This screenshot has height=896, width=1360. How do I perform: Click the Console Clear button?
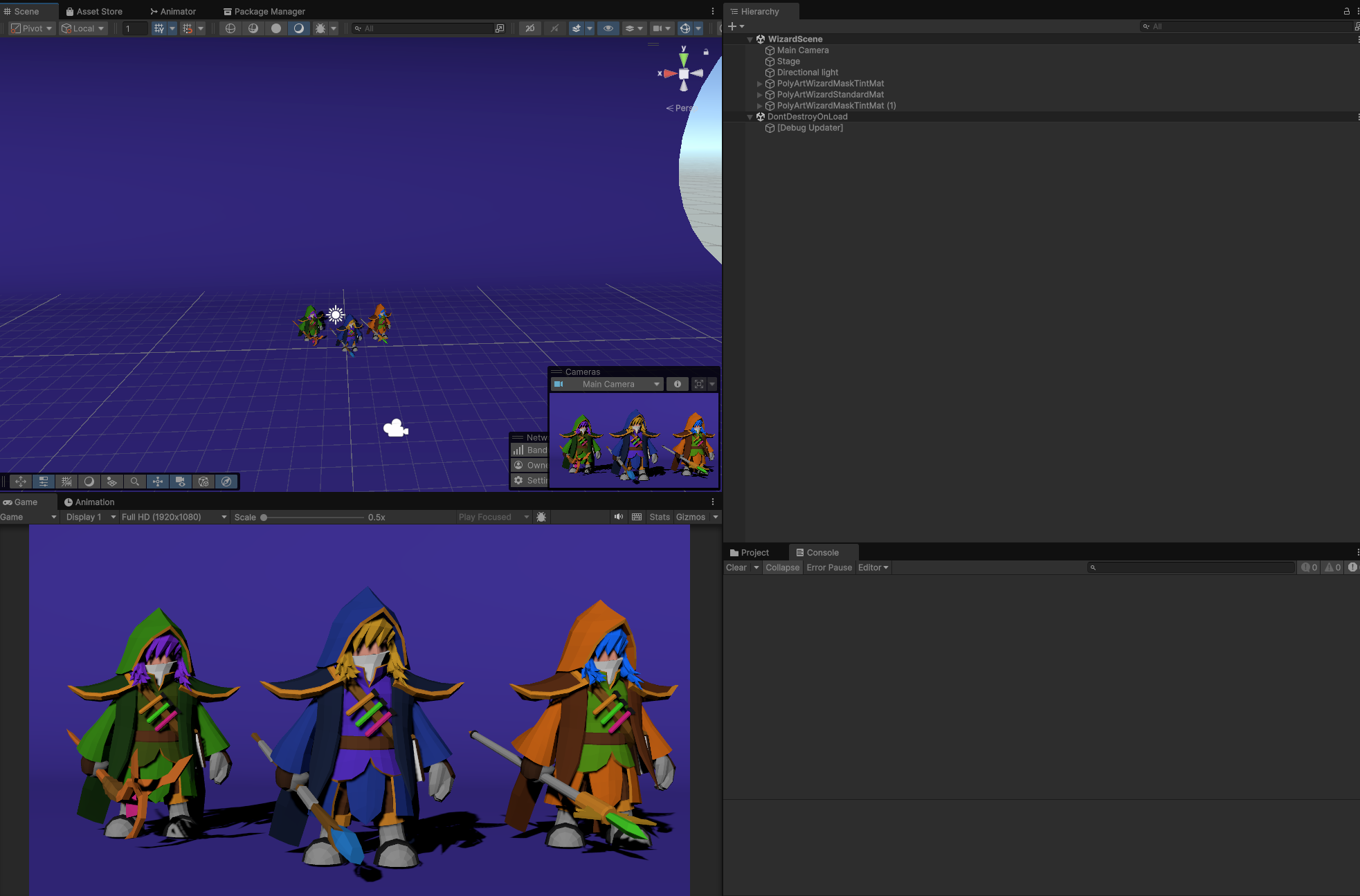736,567
